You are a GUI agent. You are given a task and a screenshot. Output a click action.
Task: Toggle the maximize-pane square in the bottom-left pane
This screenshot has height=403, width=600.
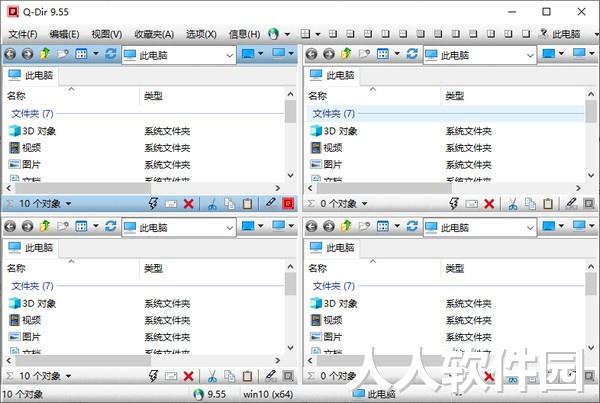[289, 376]
